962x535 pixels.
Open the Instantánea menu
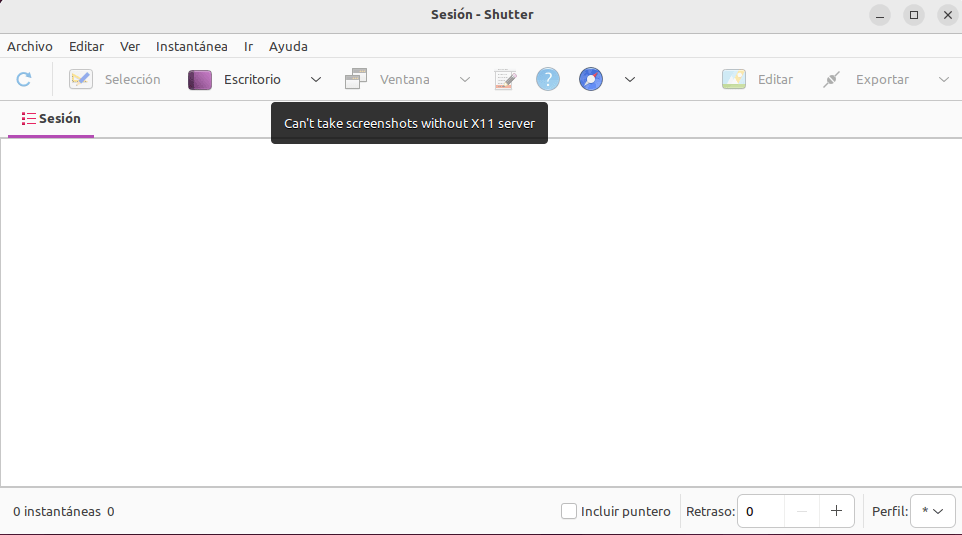[191, 47]
